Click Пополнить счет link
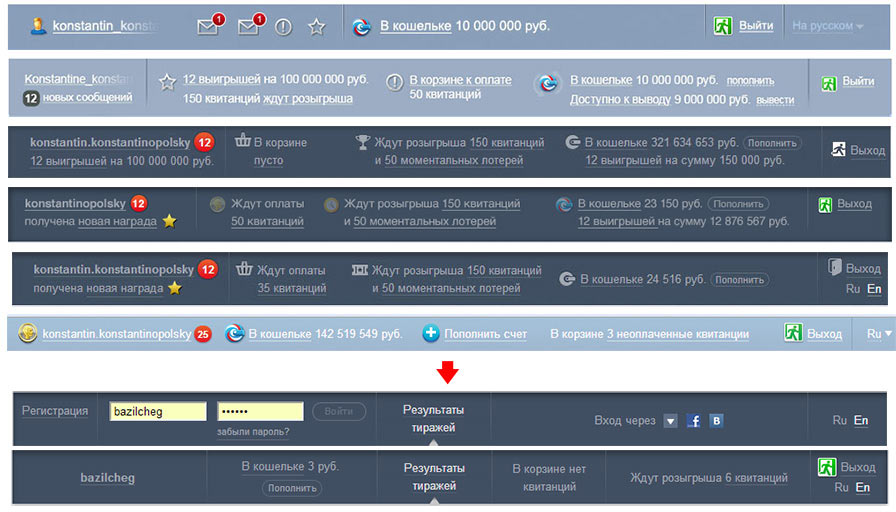 [x=486, y=334]
